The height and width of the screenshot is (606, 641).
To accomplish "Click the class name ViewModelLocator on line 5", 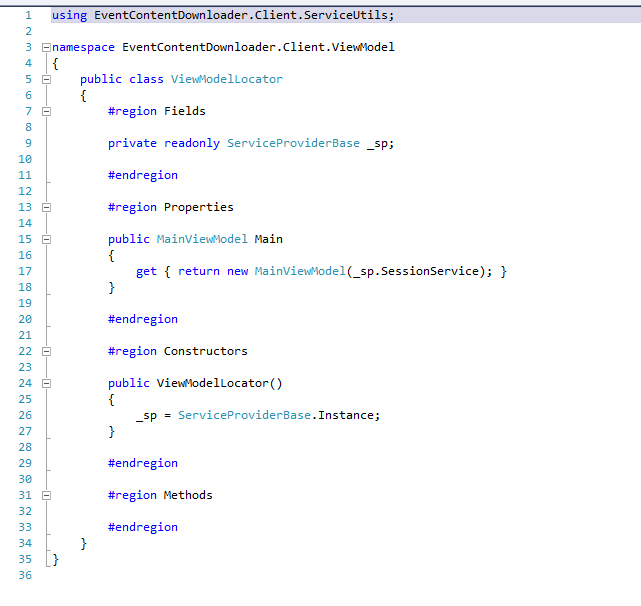I will click(226, 79).
